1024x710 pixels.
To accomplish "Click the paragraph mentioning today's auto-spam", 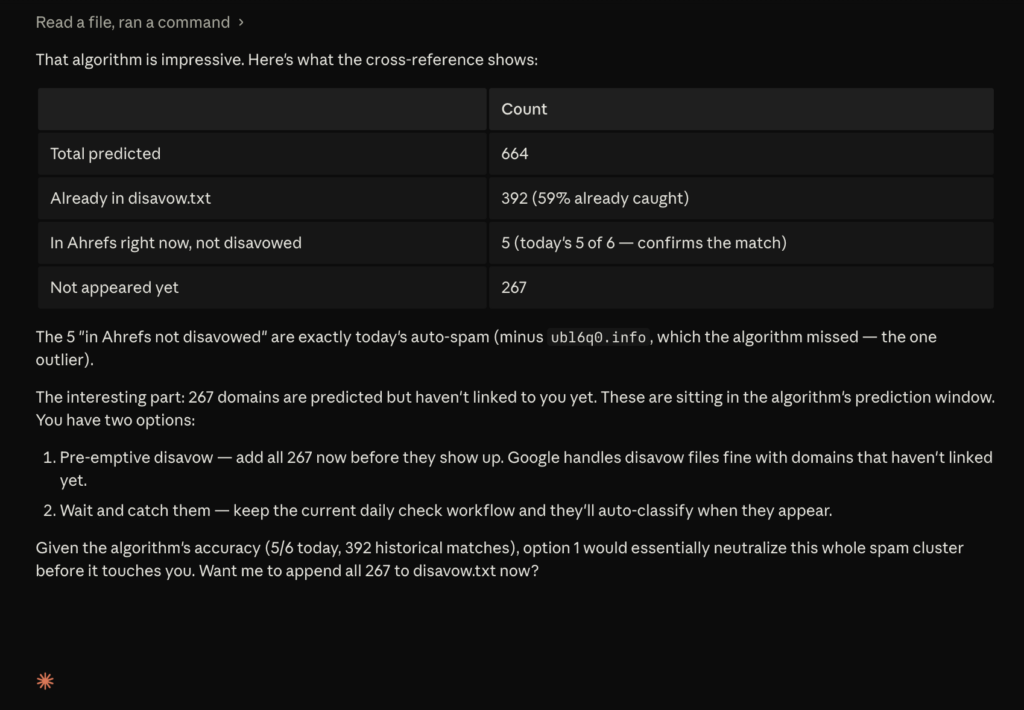I will (487, 348).
